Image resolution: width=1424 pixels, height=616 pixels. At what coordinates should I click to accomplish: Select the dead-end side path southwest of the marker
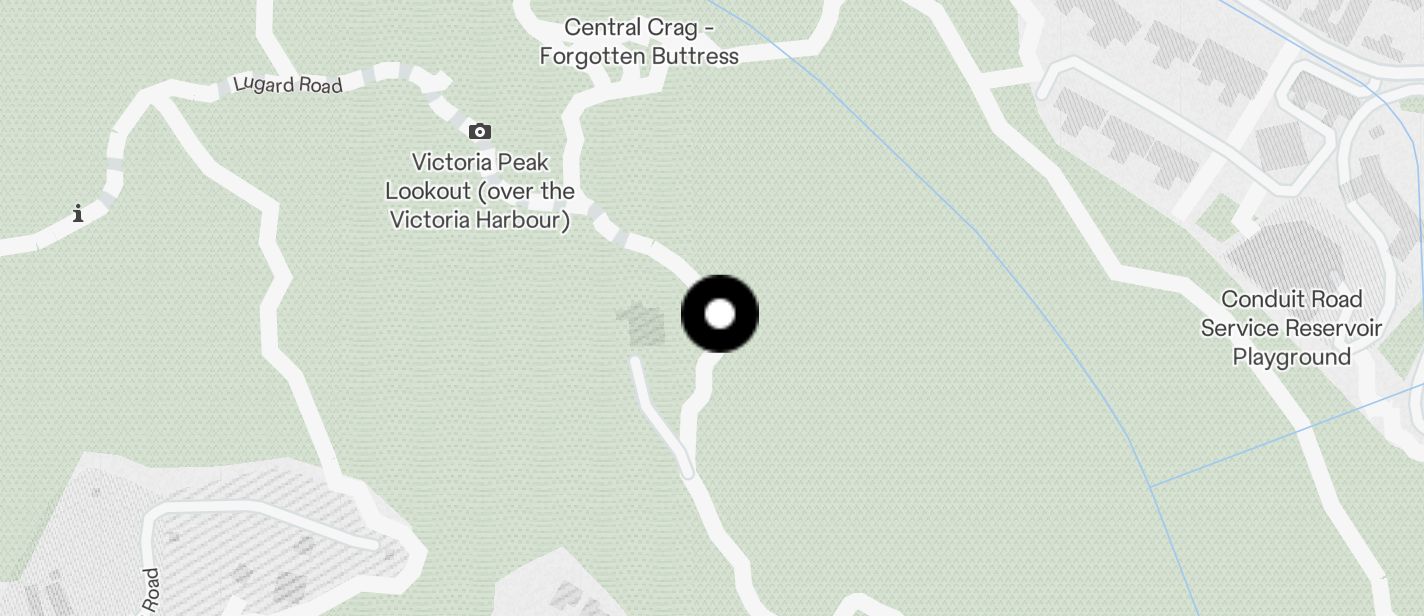[658, 416]
